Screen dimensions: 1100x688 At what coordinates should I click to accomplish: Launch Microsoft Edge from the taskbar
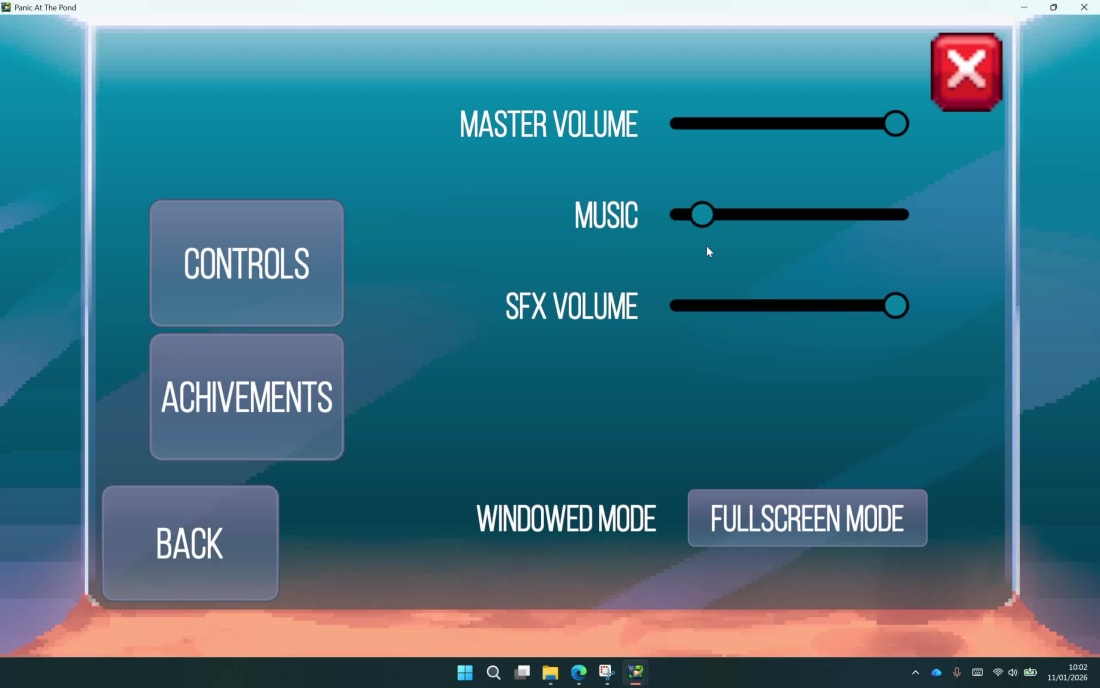tap(579, 673)
